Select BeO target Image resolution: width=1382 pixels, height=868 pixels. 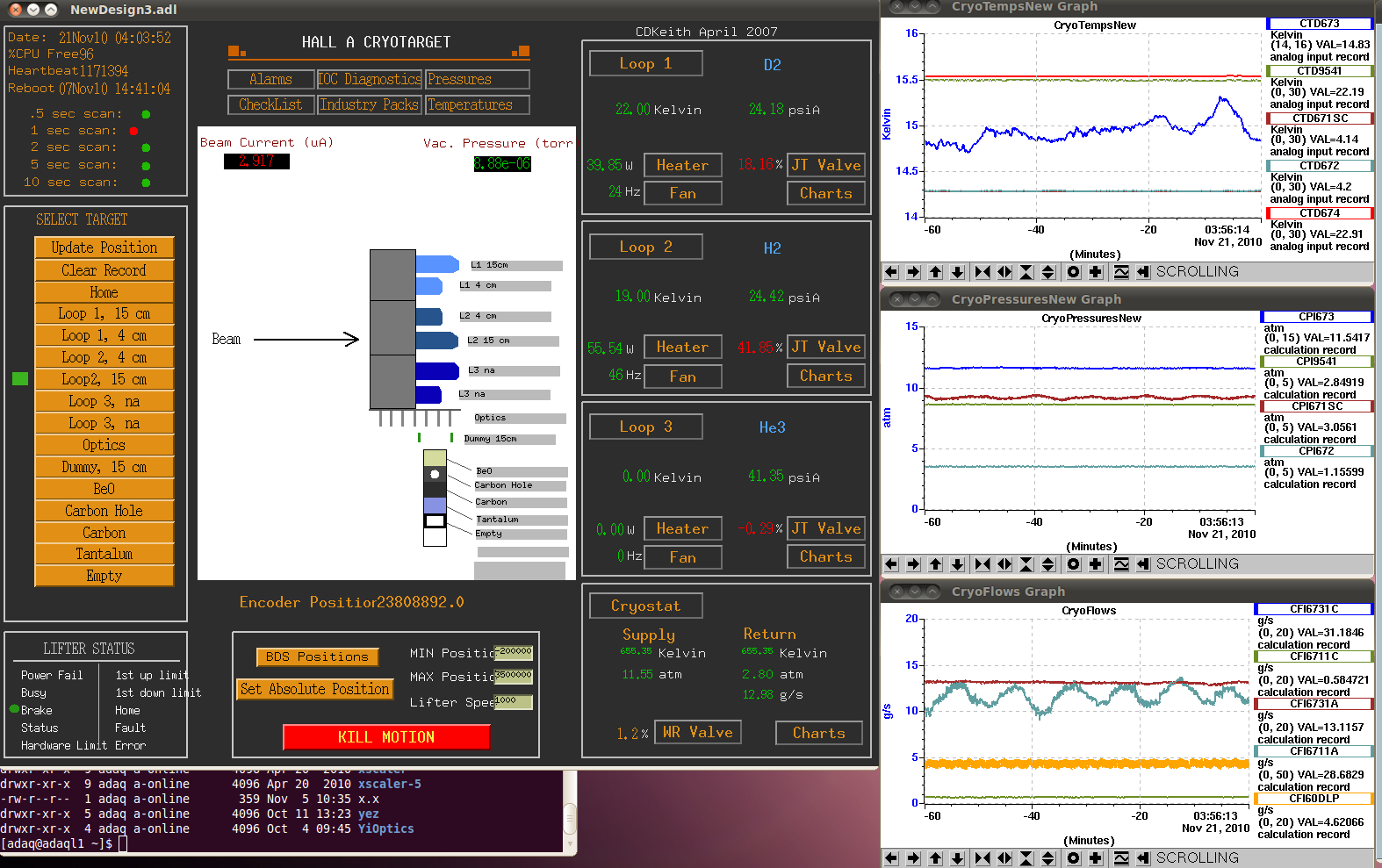click(104, 490)
